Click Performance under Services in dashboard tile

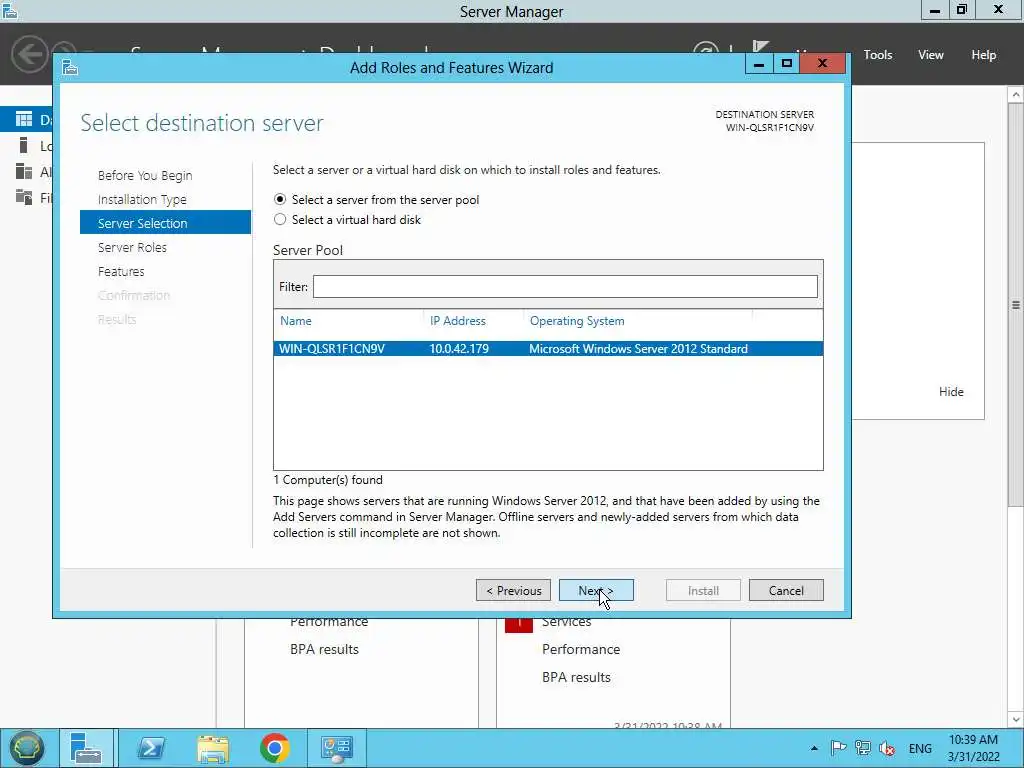tap(581, 649)
